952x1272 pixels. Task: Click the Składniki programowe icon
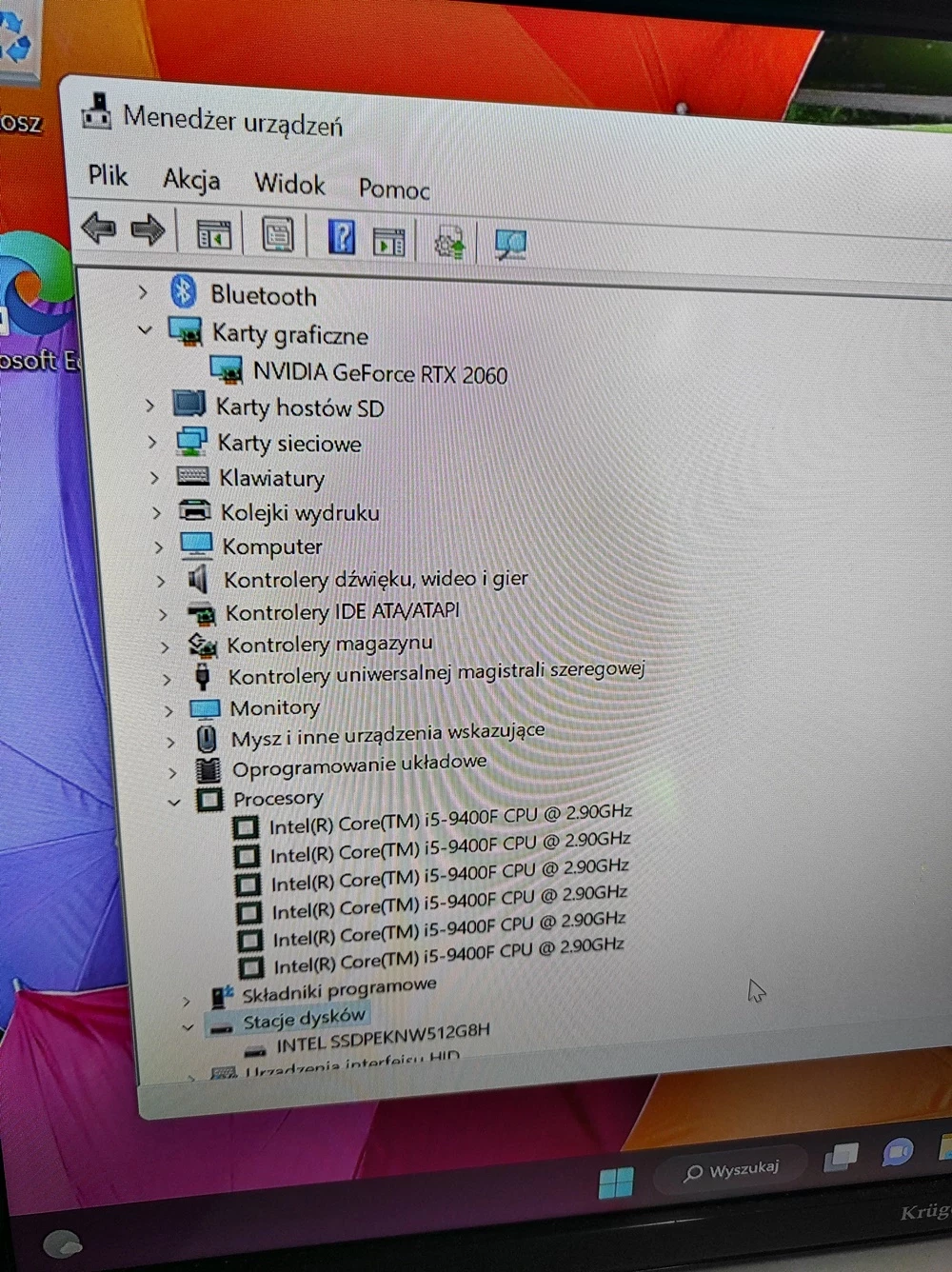point(222,996)
